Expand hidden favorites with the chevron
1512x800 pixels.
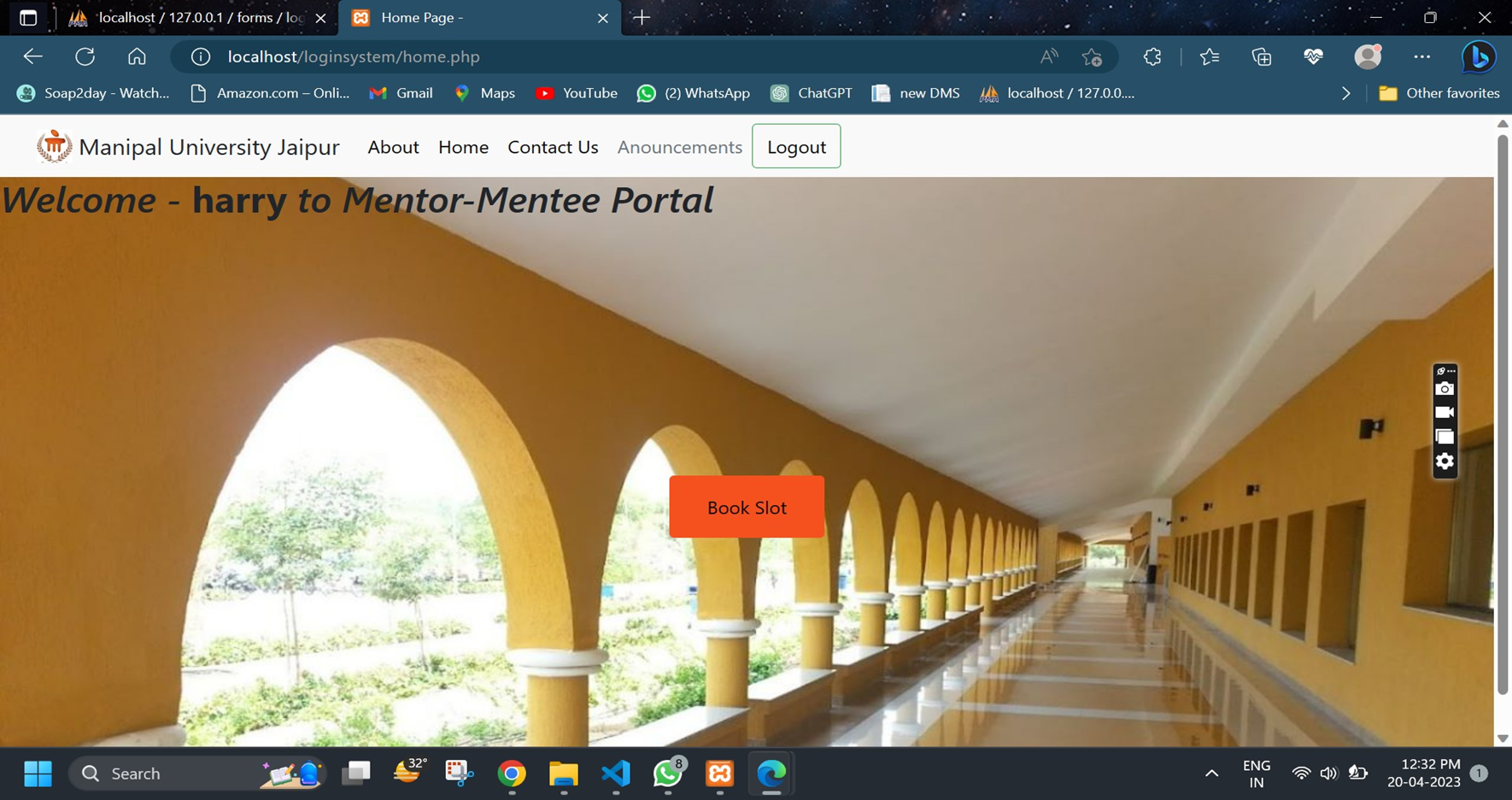(1346, 92)
